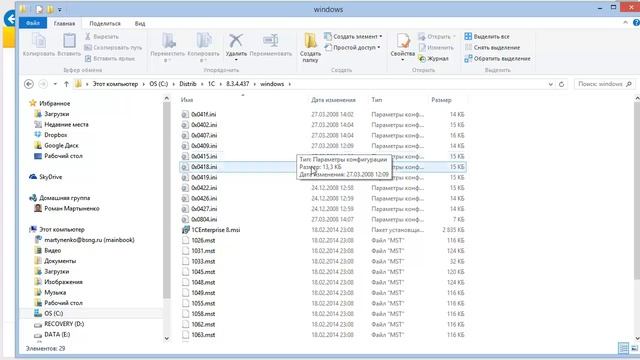Switch to the Главная tab
The image size is (640, 360).
click(x=64, y=24)
